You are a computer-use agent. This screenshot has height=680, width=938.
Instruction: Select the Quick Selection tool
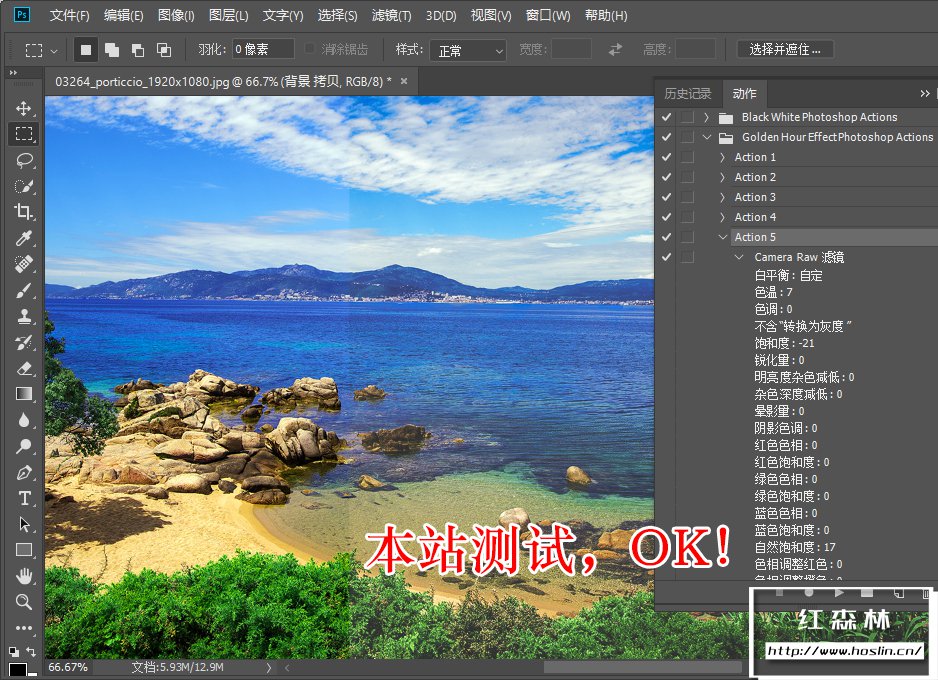[24, 186]
